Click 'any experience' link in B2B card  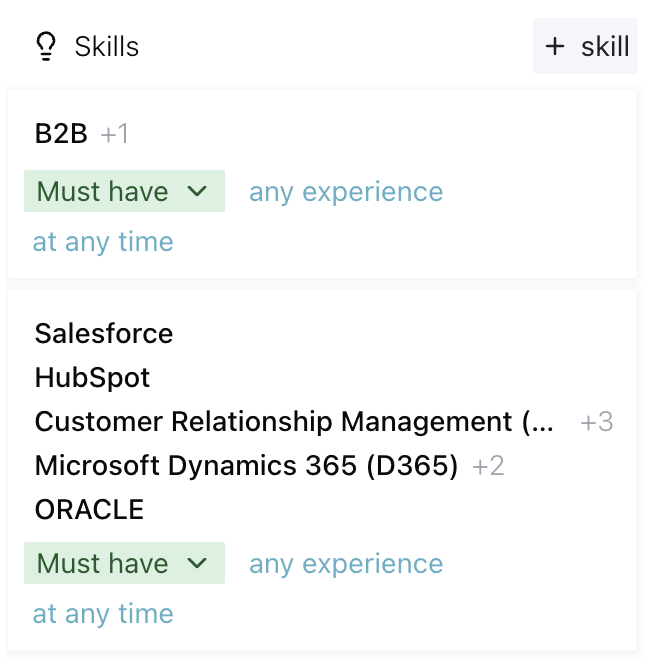tap(345, 191)
